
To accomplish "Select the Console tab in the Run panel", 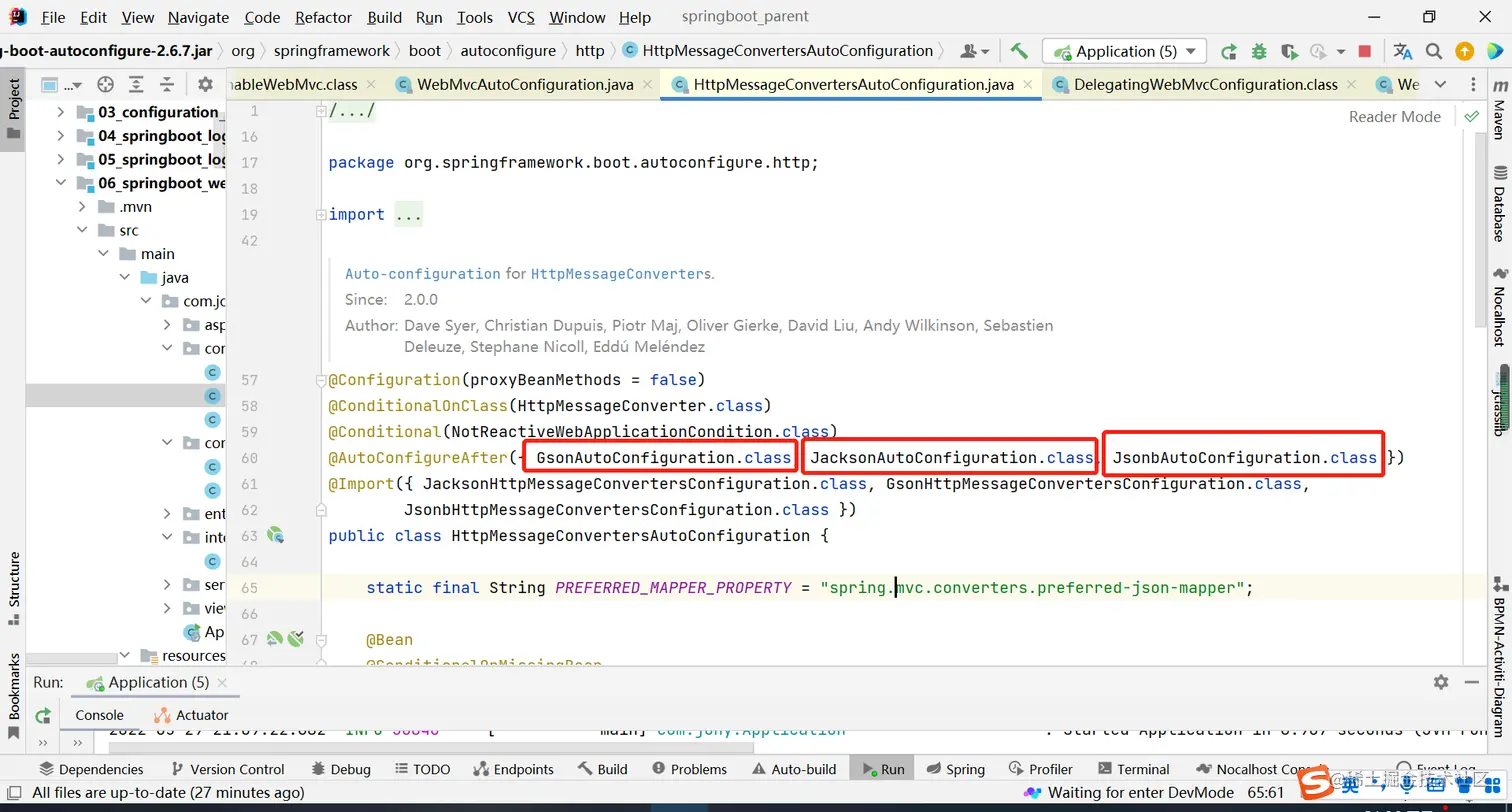I will 99,715.
